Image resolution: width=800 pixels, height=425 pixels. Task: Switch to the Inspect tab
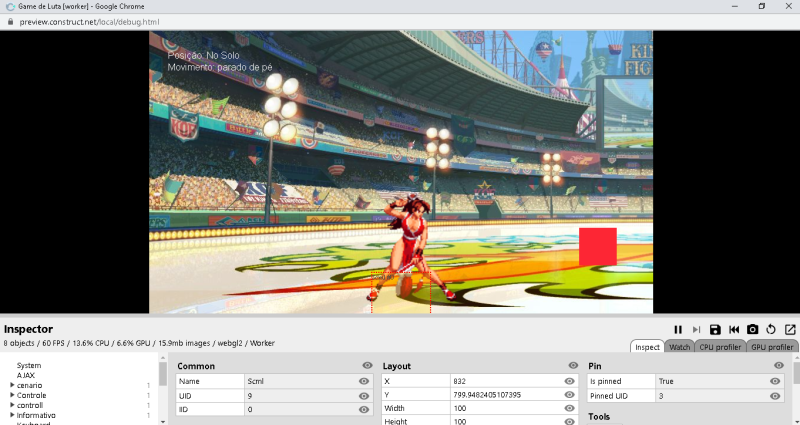pyautogui.click(x=647, y=347)
